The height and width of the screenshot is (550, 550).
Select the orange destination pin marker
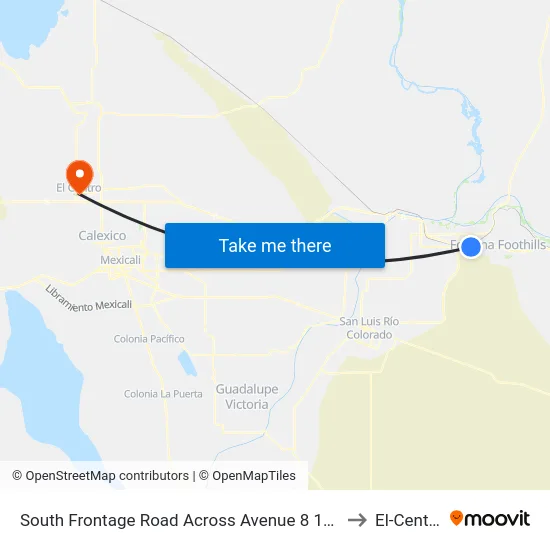pos(80,177)
